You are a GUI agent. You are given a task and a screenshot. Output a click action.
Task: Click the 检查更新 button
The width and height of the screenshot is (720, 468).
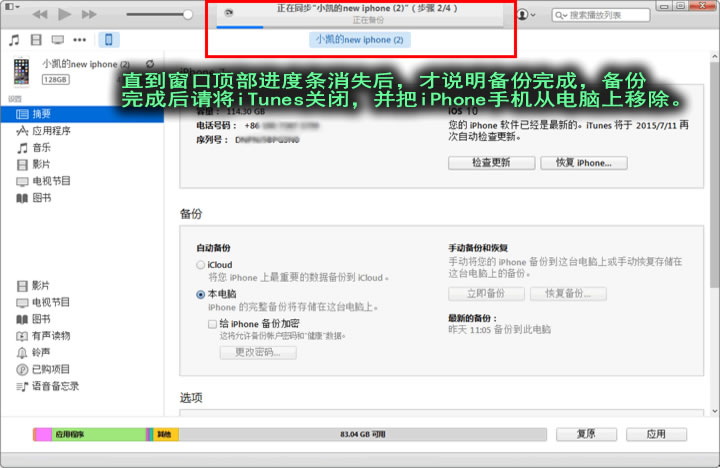coord(491,162)
